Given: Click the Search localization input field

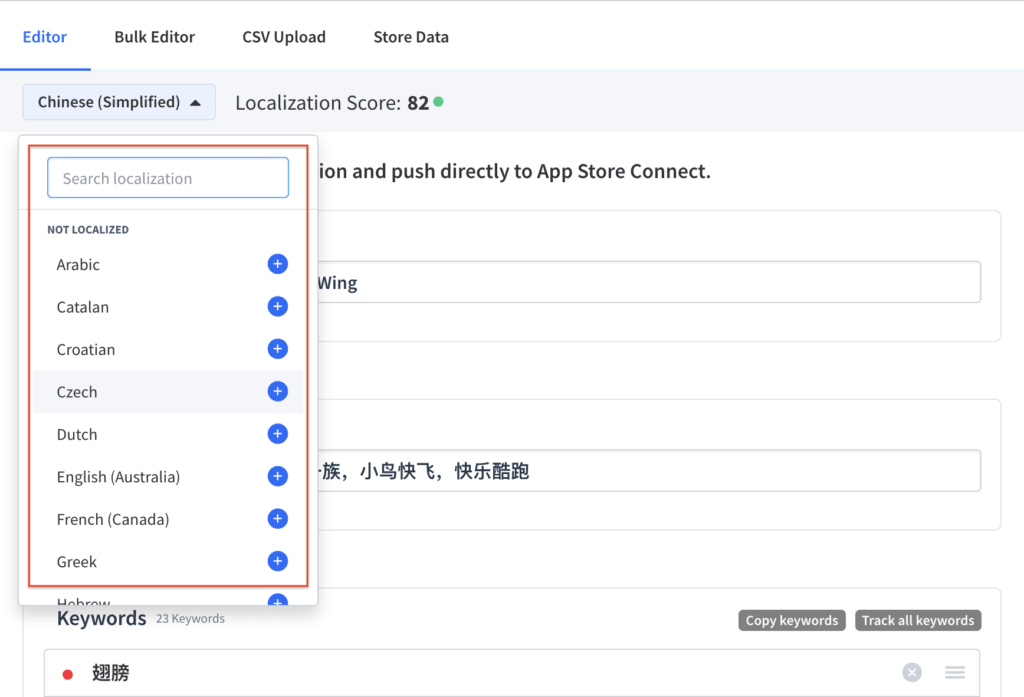Looking at the screenshot, I should tap(167, 177).
